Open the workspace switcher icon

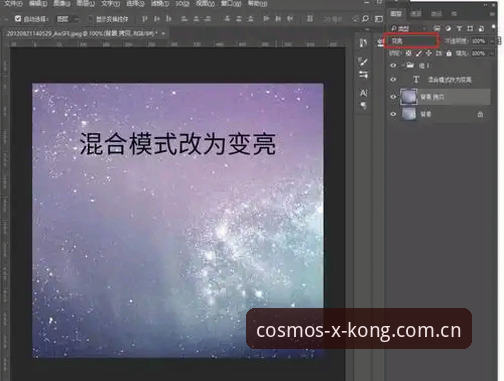378,19
